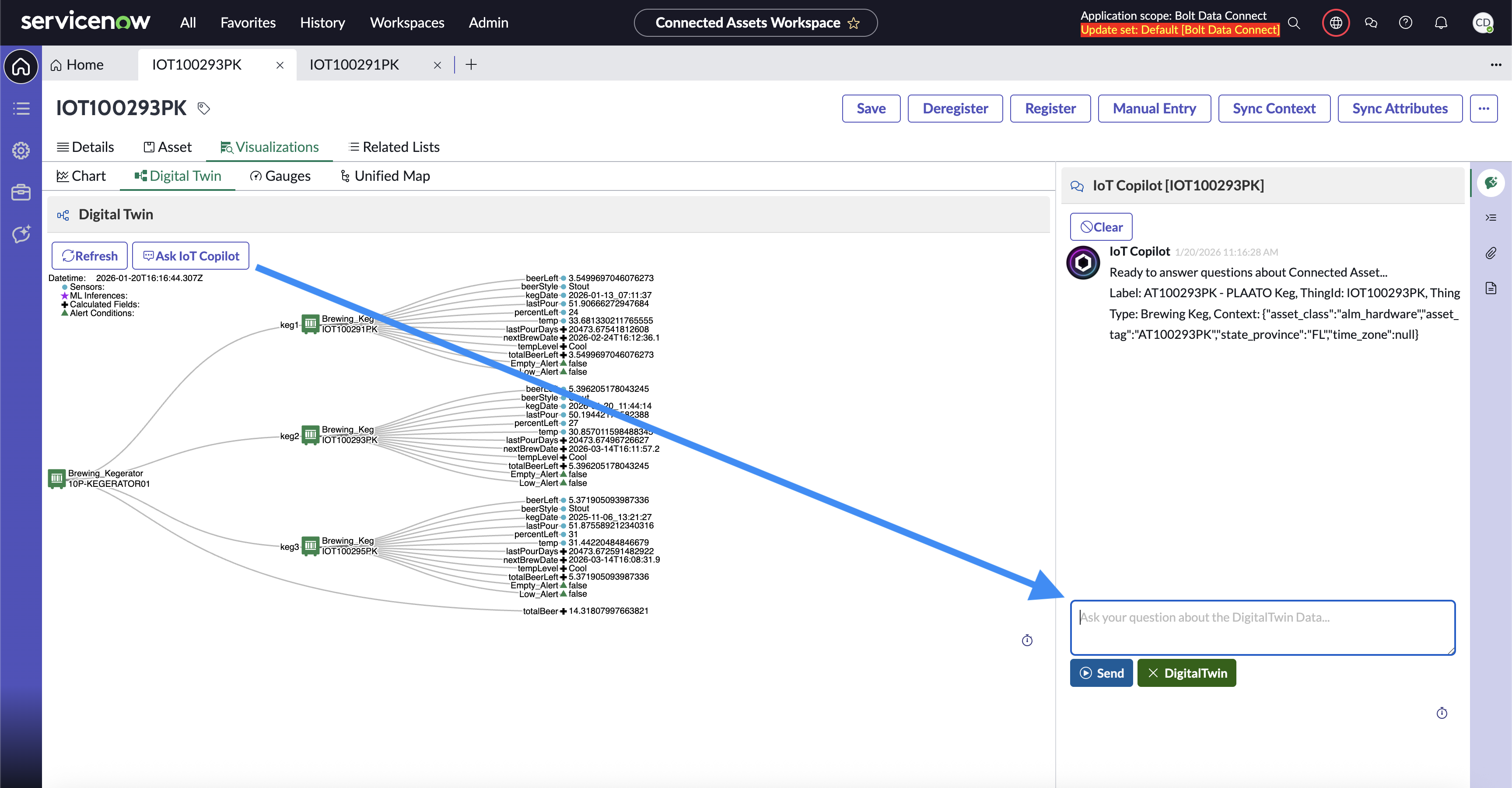The width and height of the screenshot is (1512, 788).
Task: Click Ask IoT Copilot button
Action: (x=191, y=255)
